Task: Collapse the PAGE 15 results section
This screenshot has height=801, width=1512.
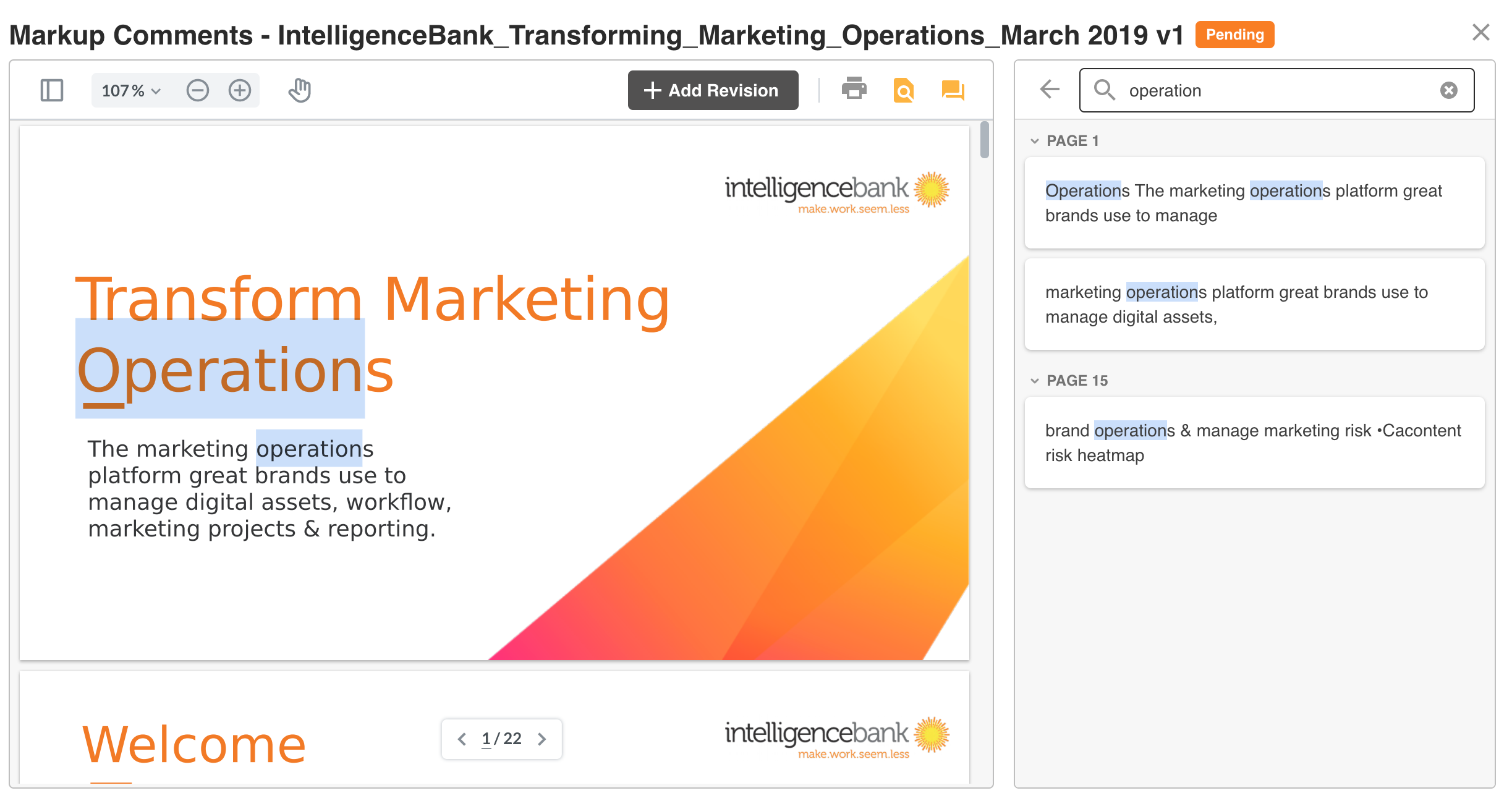Action: pyautogui.click(x=1035, y=381)
